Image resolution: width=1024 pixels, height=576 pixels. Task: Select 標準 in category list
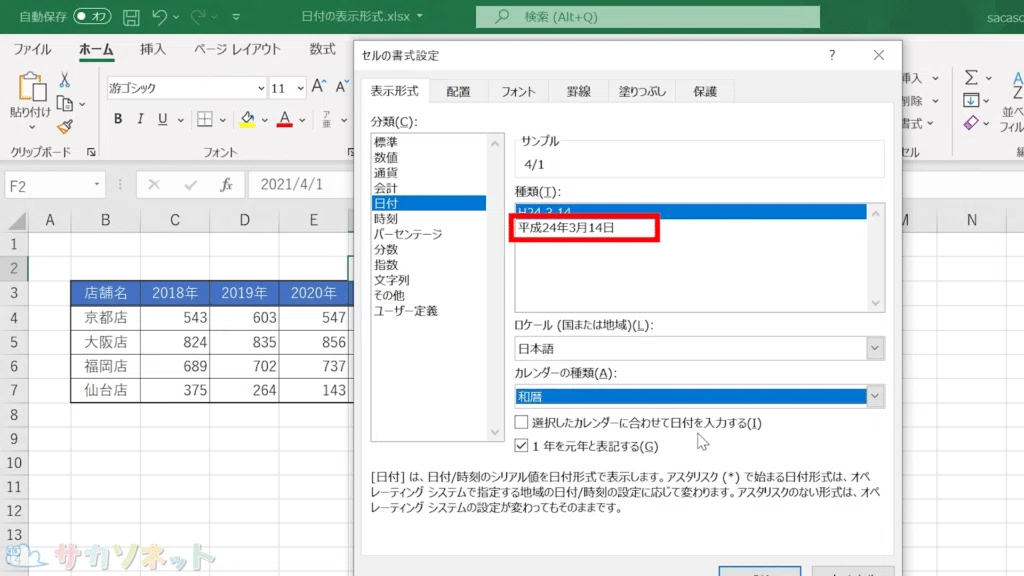[x=428, y=142]
